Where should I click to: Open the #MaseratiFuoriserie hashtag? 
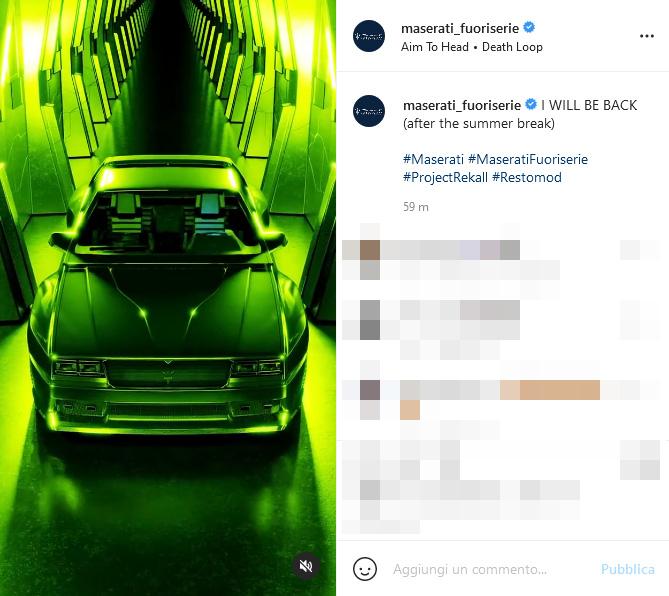tap(528, 160)
